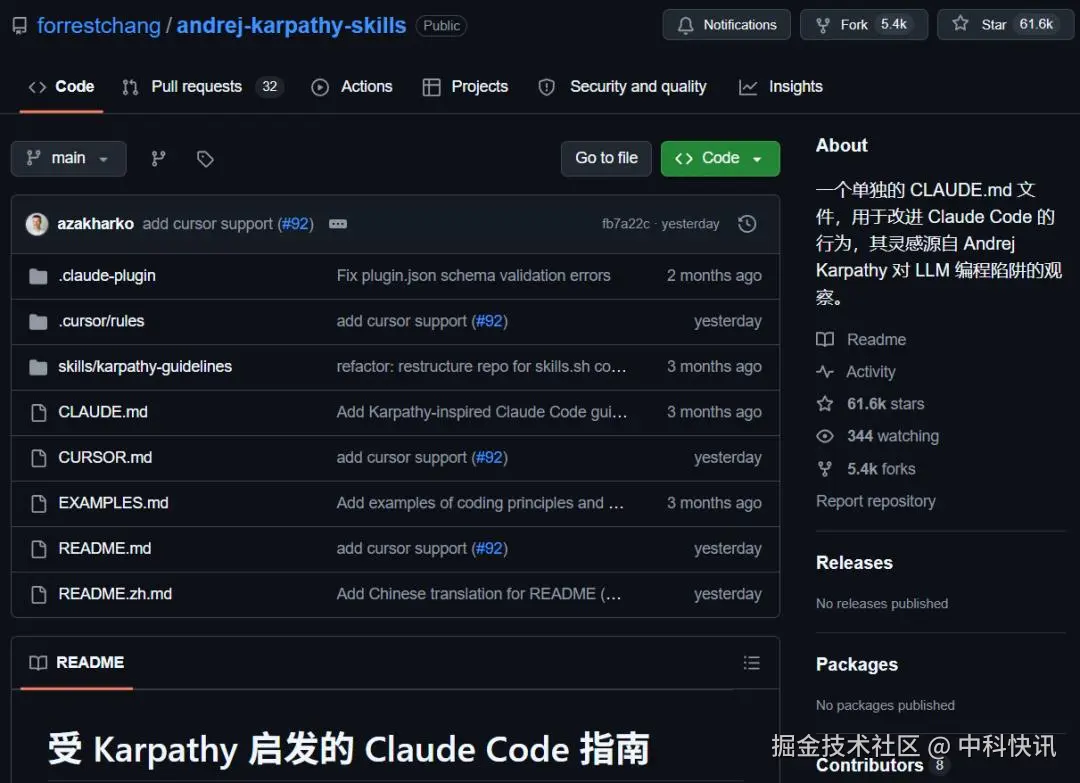Click the README.zh.md file icon
1080x783 pixels.
[39, 594]
